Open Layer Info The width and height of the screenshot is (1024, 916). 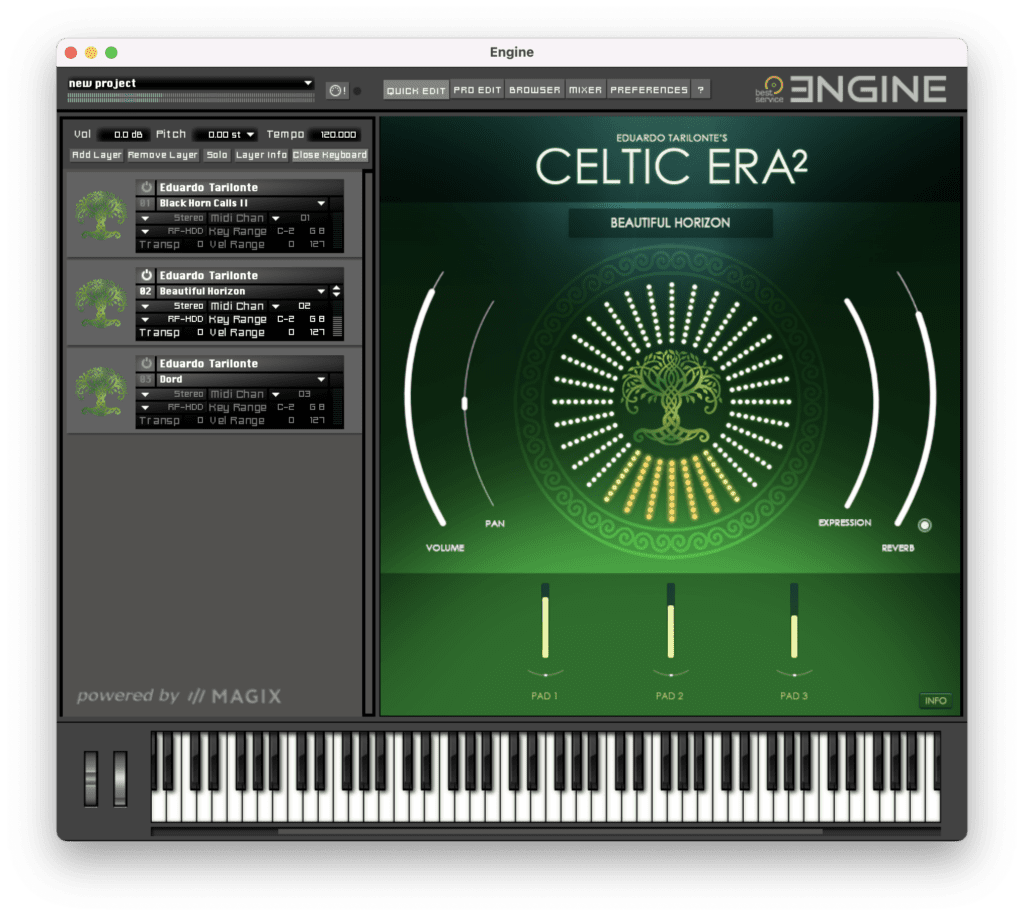tap(261, 155)
